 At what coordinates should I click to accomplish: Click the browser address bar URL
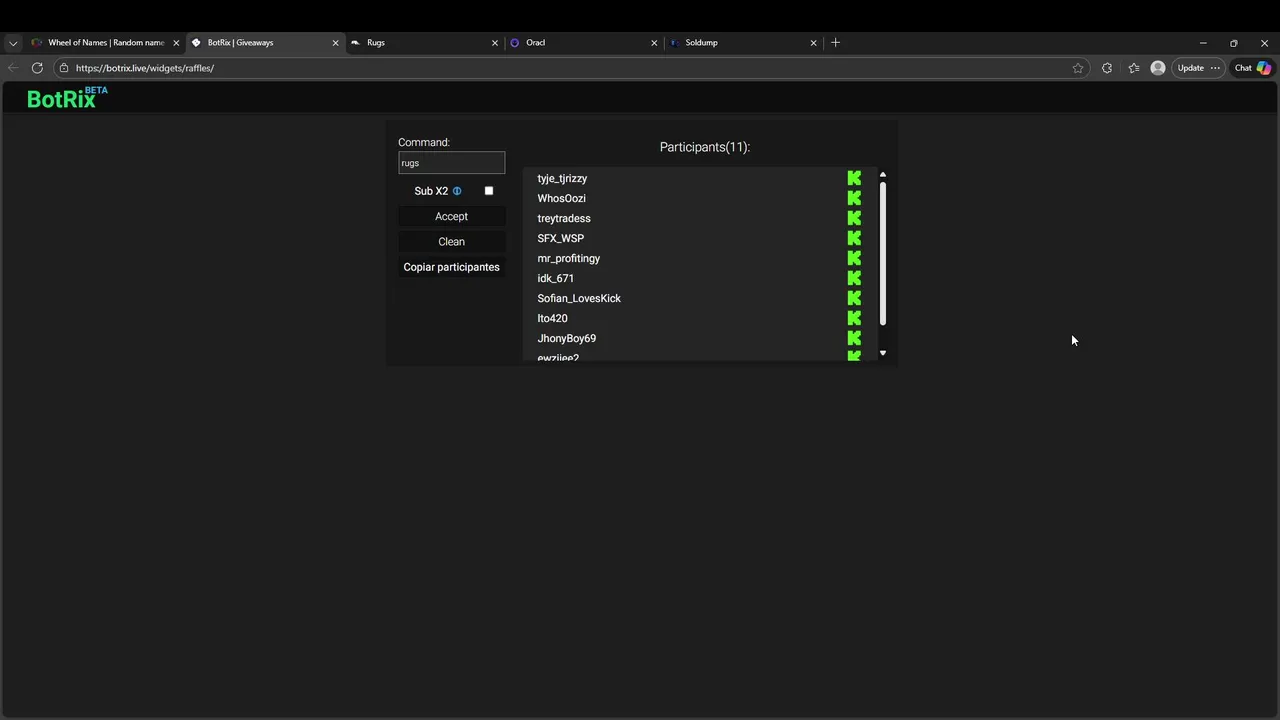[x=145, y=68]
